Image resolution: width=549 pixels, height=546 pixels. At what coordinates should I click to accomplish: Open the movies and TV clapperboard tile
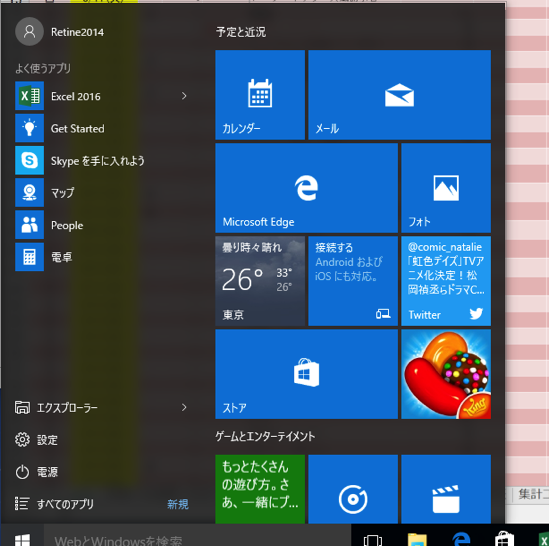[x=446, y=489]
